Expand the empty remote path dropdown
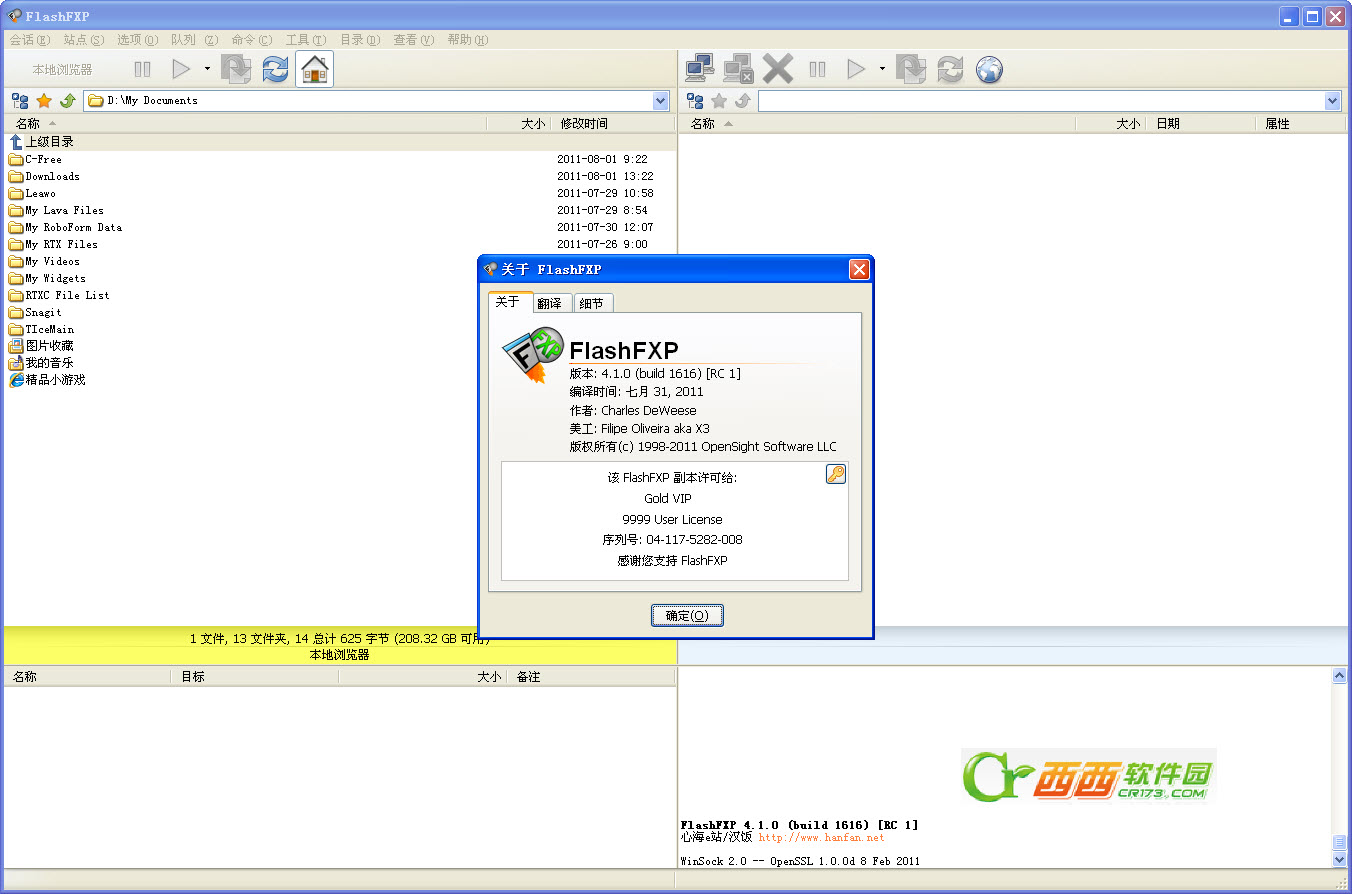1352x894 pixels. [1332, 101]
